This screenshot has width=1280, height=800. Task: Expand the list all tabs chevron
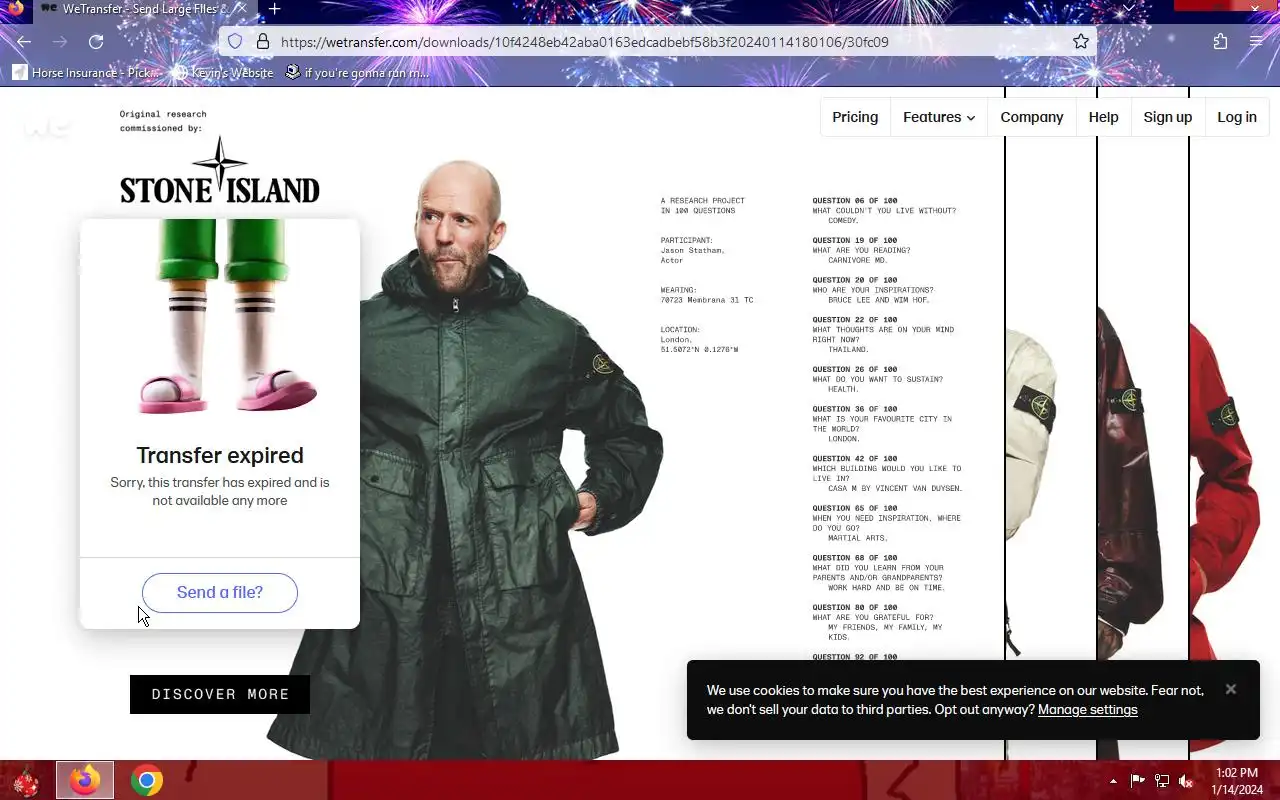1129,8
